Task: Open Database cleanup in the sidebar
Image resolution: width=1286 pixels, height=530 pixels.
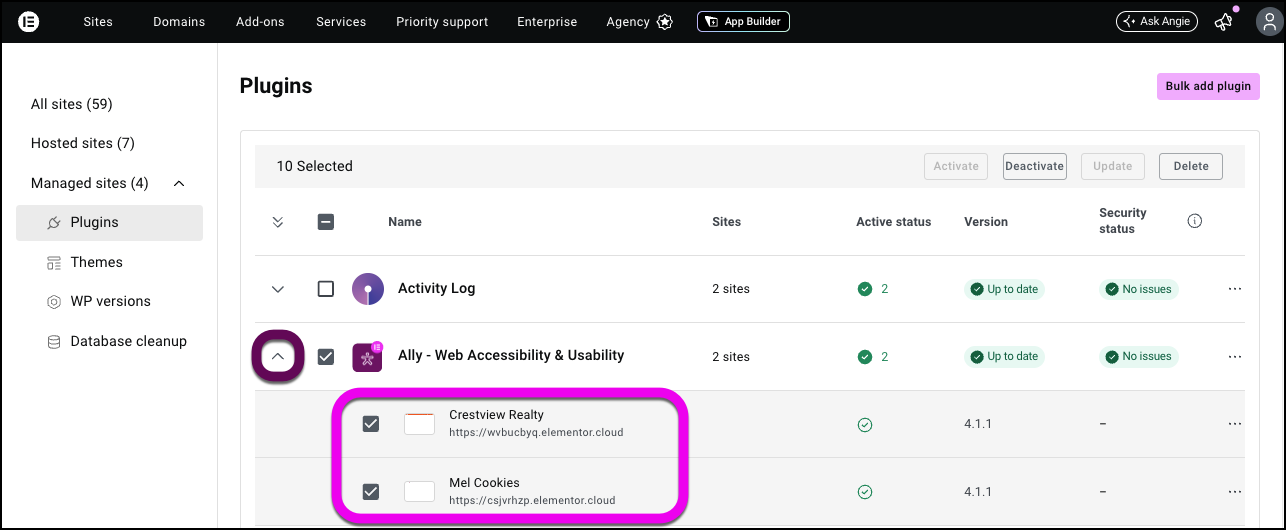Action: [x=128, y=341]
